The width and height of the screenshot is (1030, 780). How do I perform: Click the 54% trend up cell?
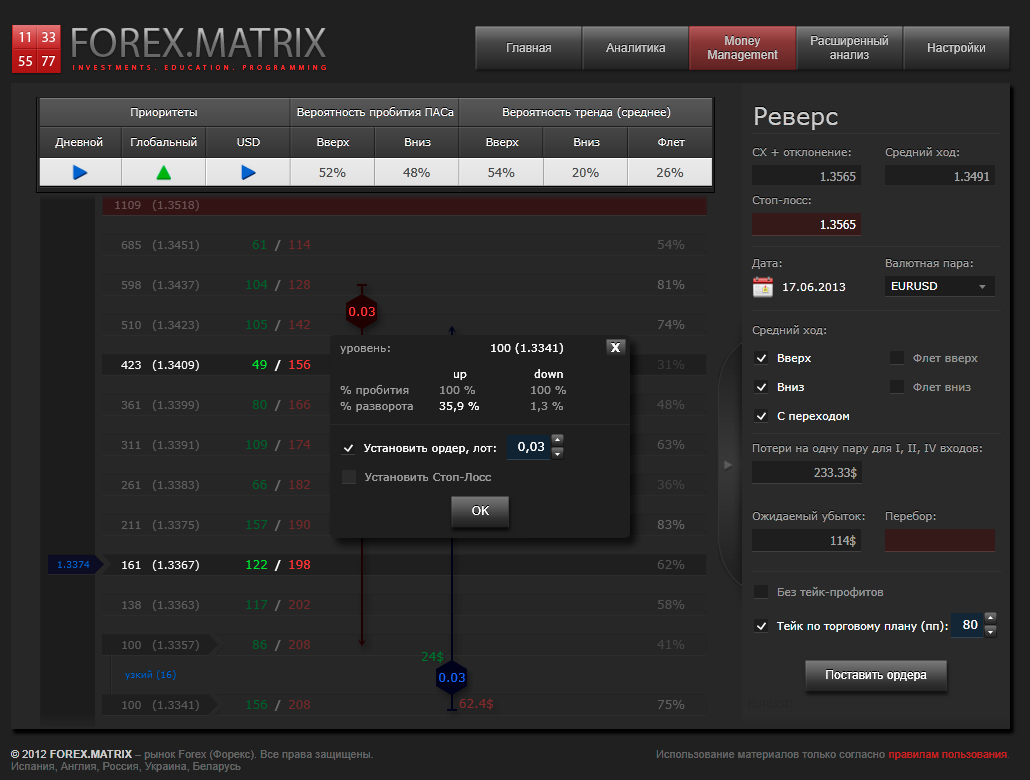(501, 173)
